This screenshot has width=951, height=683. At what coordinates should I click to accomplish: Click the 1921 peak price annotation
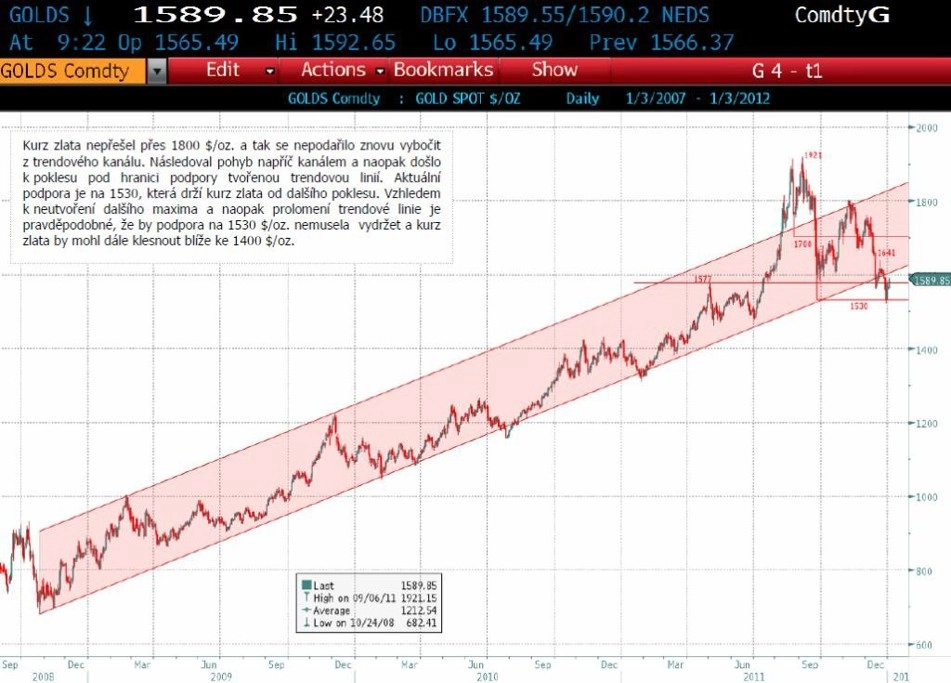[812, 155]
